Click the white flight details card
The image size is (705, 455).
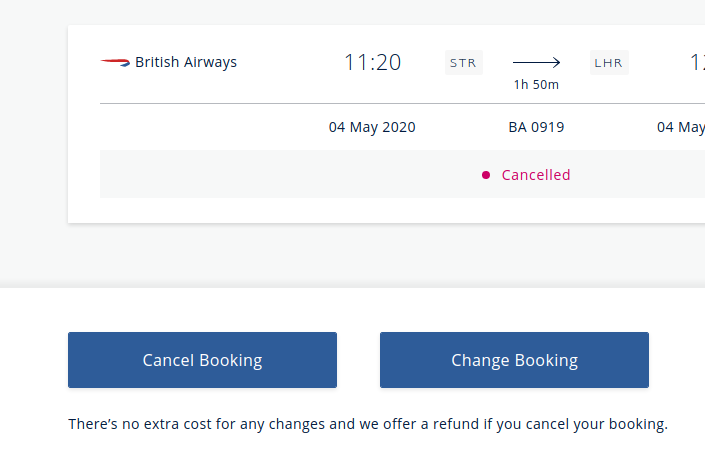[387, 124]
